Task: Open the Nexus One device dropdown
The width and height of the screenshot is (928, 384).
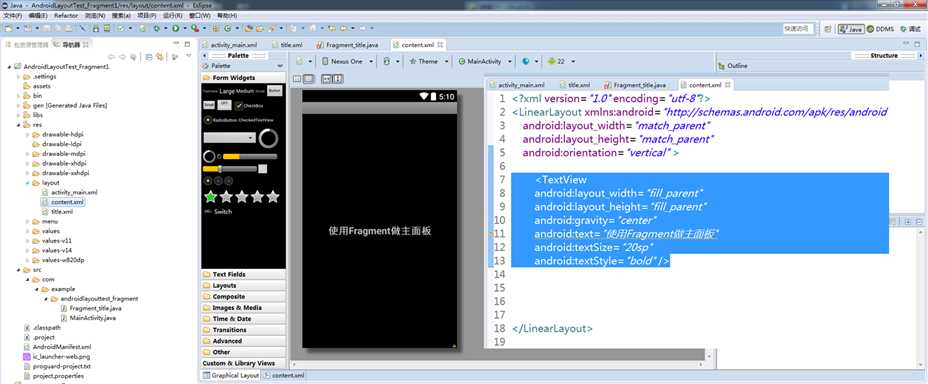Action: pyautogui.click(x=347, y=61)
